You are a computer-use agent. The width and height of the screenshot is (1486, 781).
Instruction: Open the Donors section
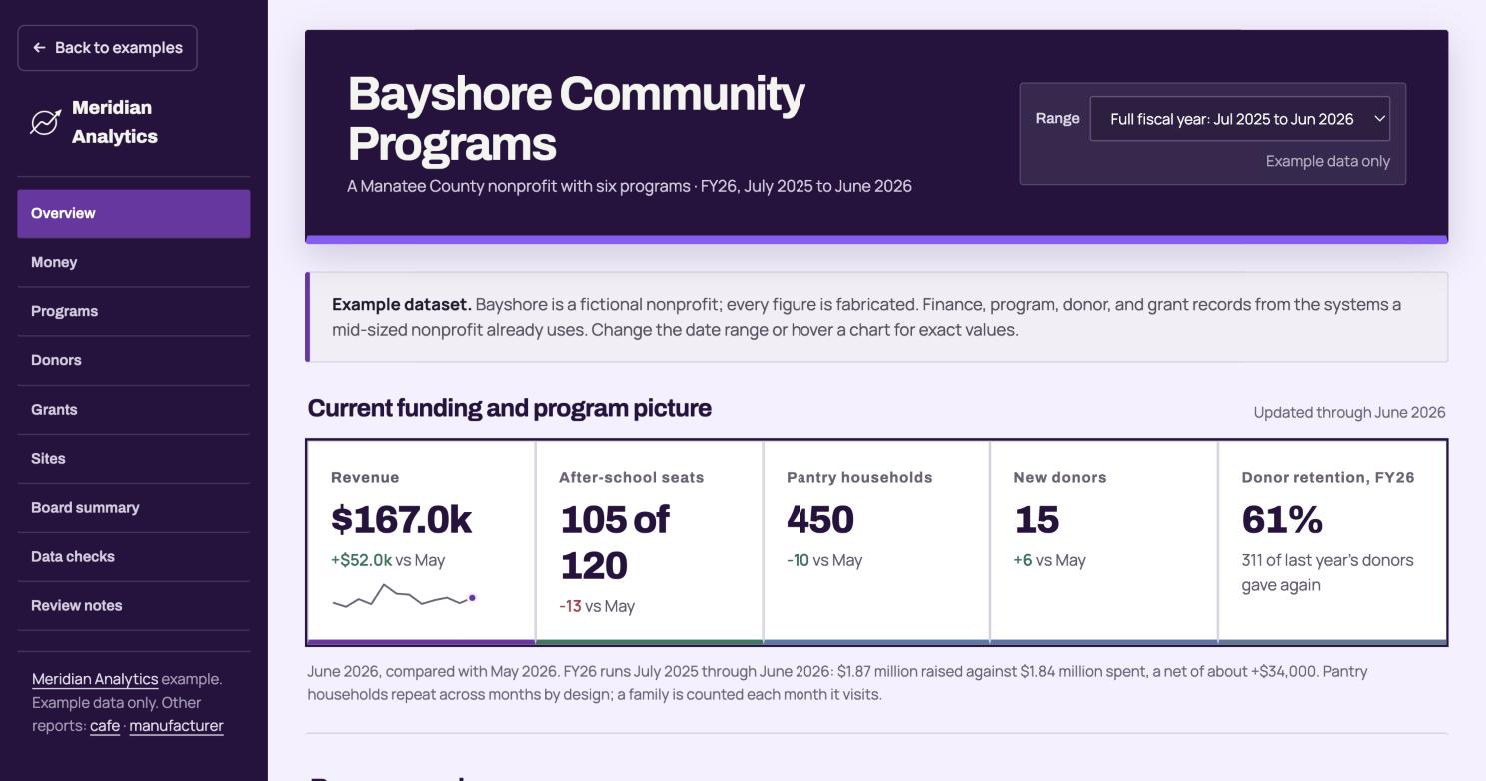coord(134,360)
